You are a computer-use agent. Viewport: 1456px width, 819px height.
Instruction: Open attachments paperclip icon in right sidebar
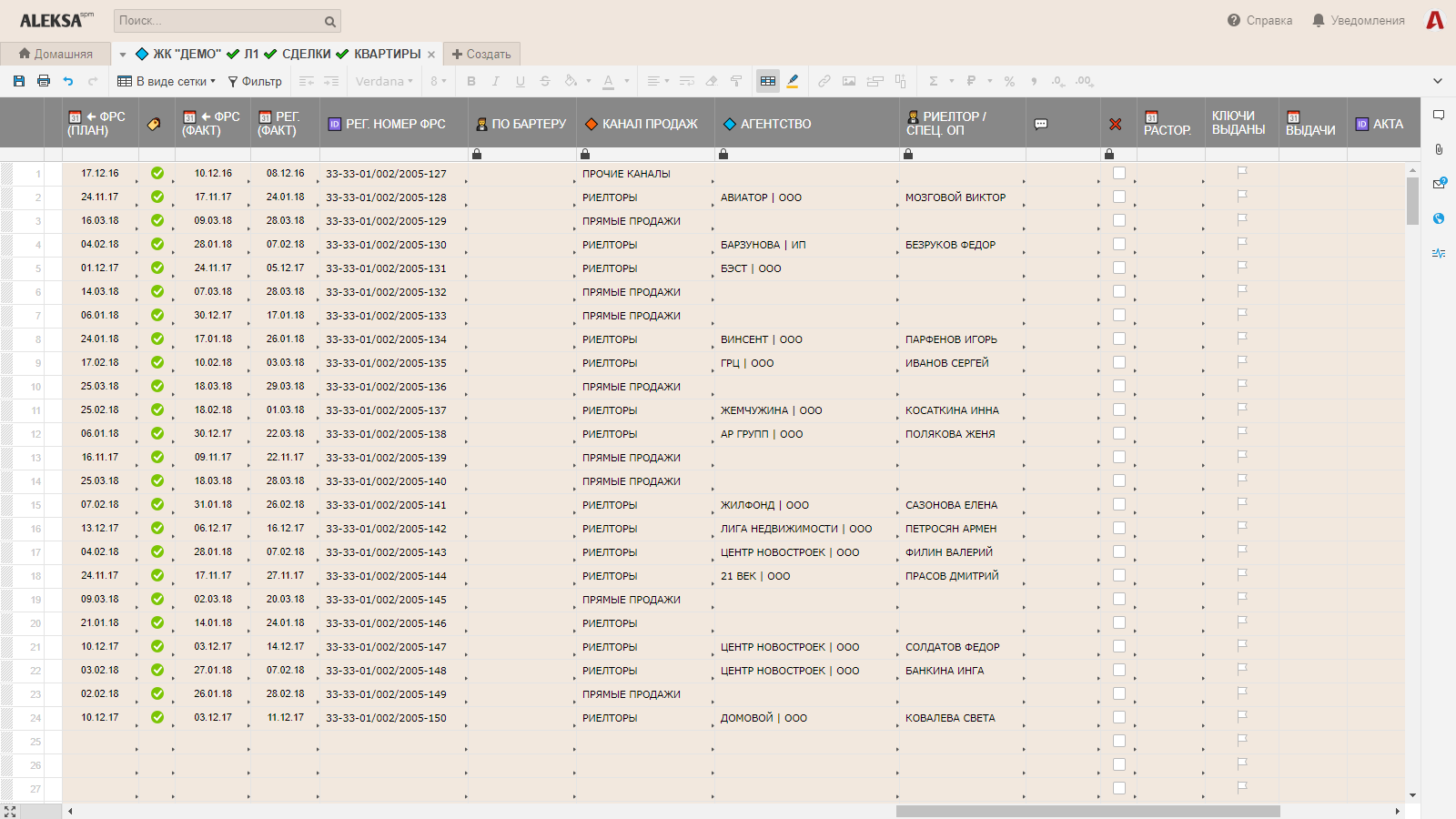click(x=1439, y=149)
